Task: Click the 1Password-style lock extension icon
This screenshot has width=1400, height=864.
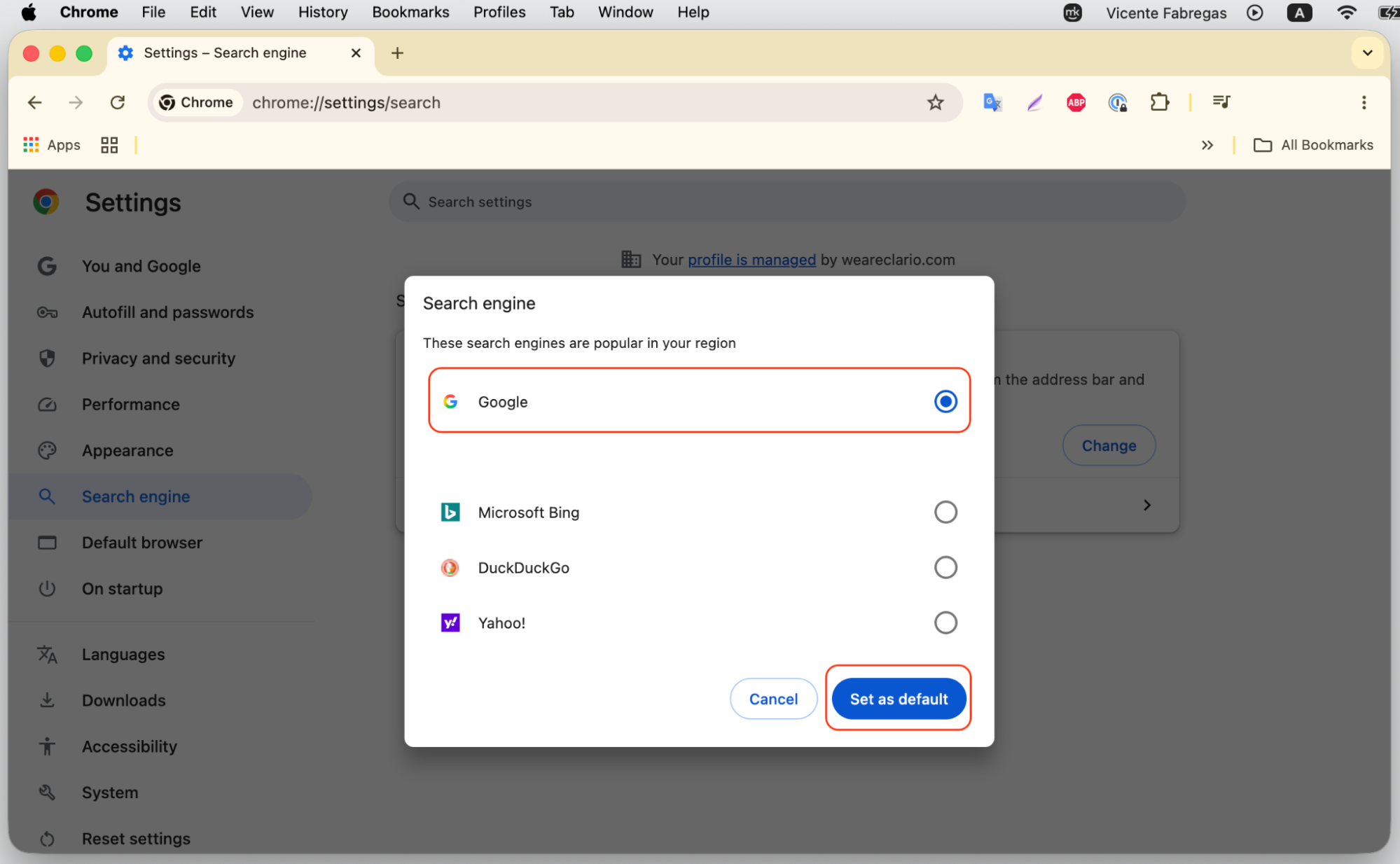Action: tap(1118, 102)
